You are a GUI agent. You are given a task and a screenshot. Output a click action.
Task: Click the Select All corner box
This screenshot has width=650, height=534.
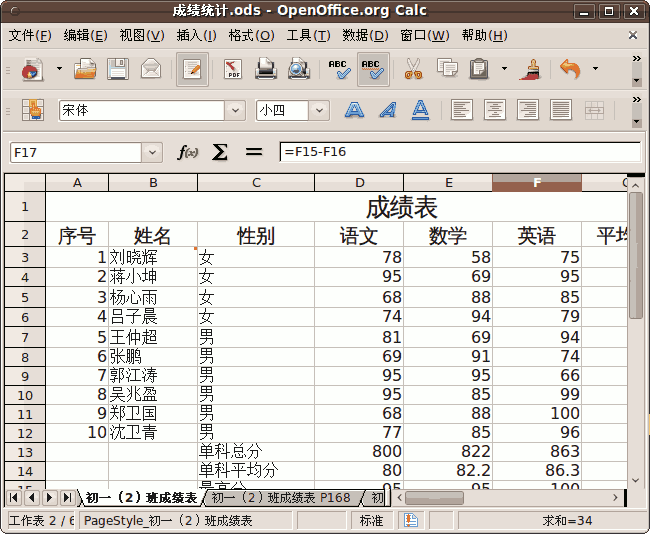point(25,183)
